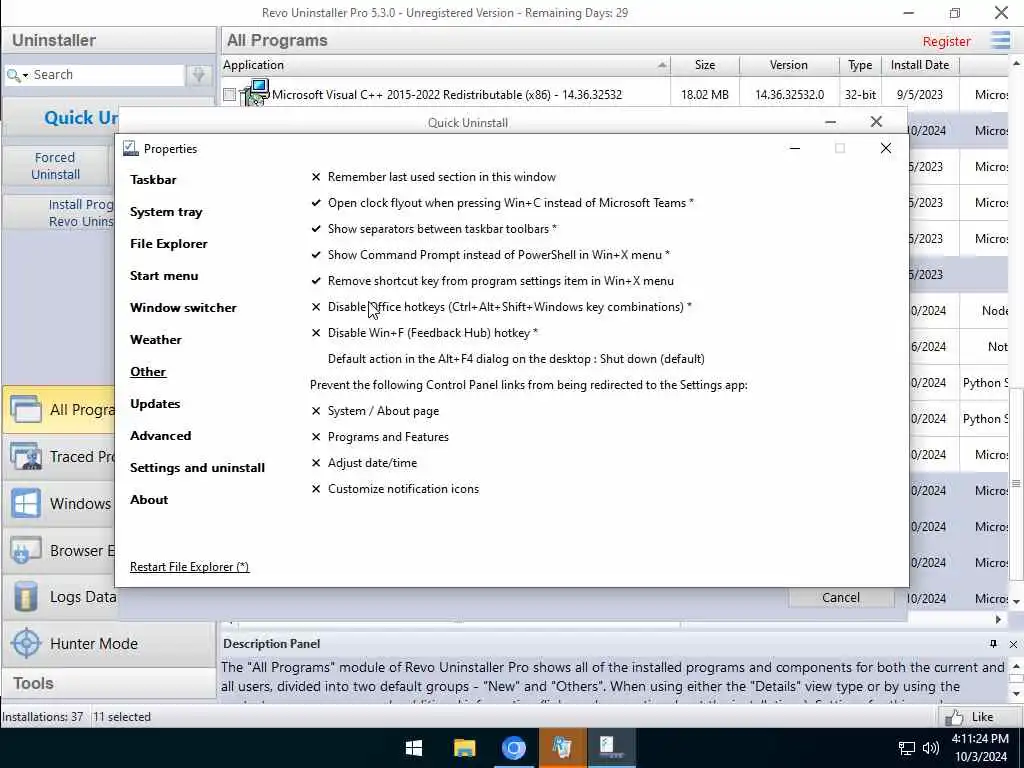Open Advanced section

tap(160, 436)
